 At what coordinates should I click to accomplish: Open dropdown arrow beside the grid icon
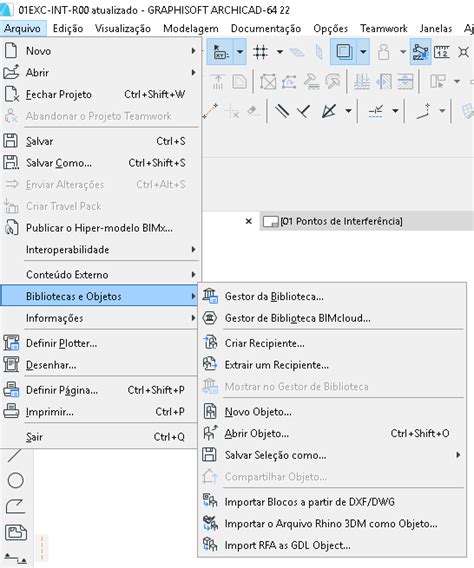click(280, 52)
